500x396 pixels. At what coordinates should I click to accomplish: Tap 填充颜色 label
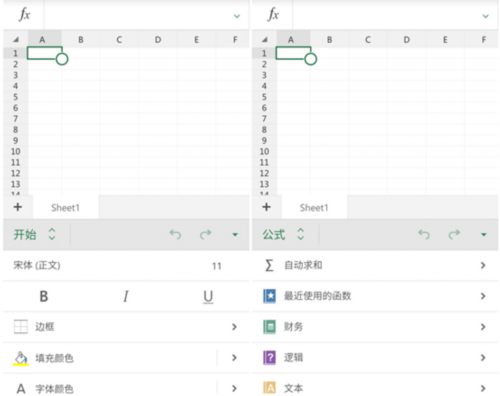point(54,358)
